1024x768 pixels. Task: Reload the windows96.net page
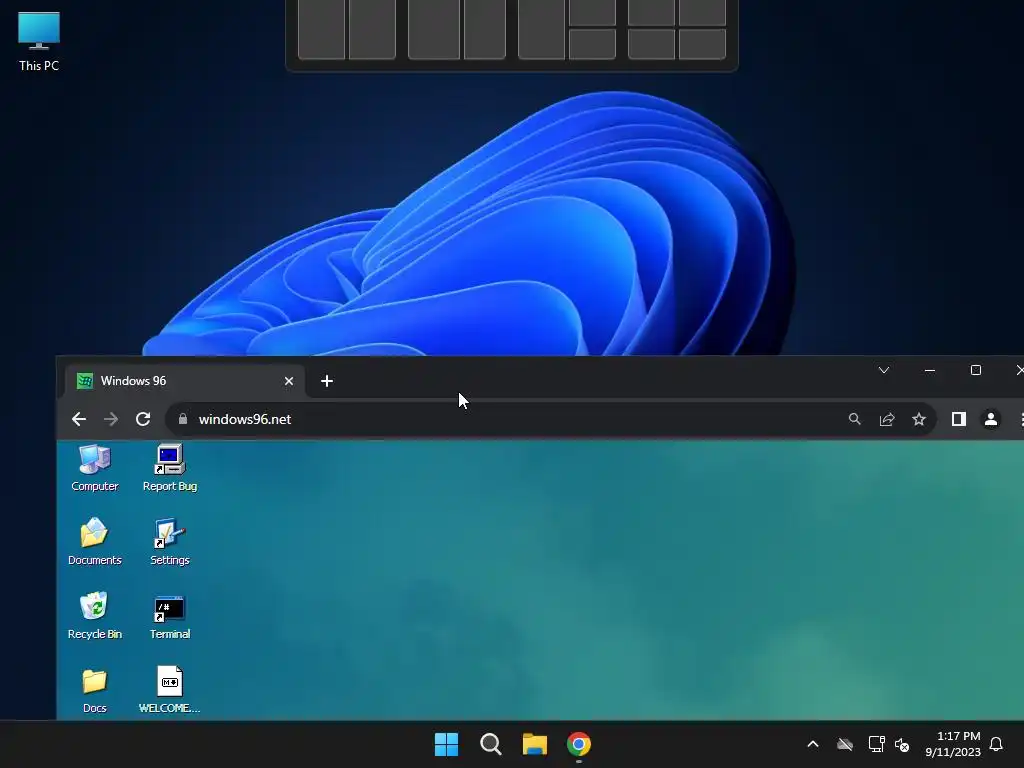(x=143, y=419)
